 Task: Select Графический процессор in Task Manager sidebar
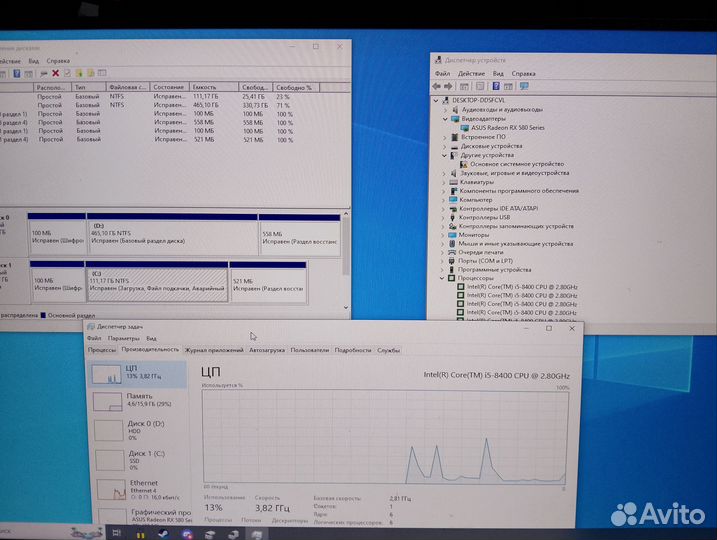pyautogui.click(x=142, y=516)
